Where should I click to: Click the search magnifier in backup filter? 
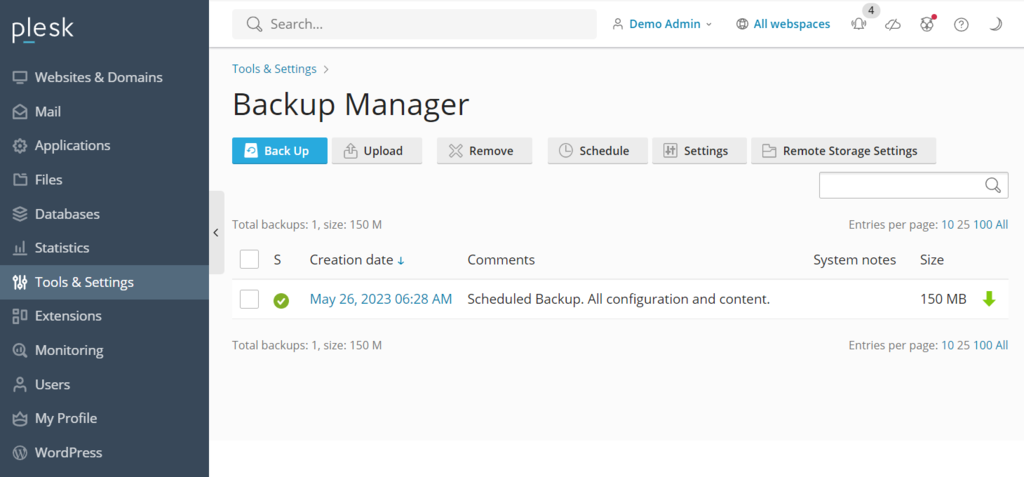coord(993,185)
